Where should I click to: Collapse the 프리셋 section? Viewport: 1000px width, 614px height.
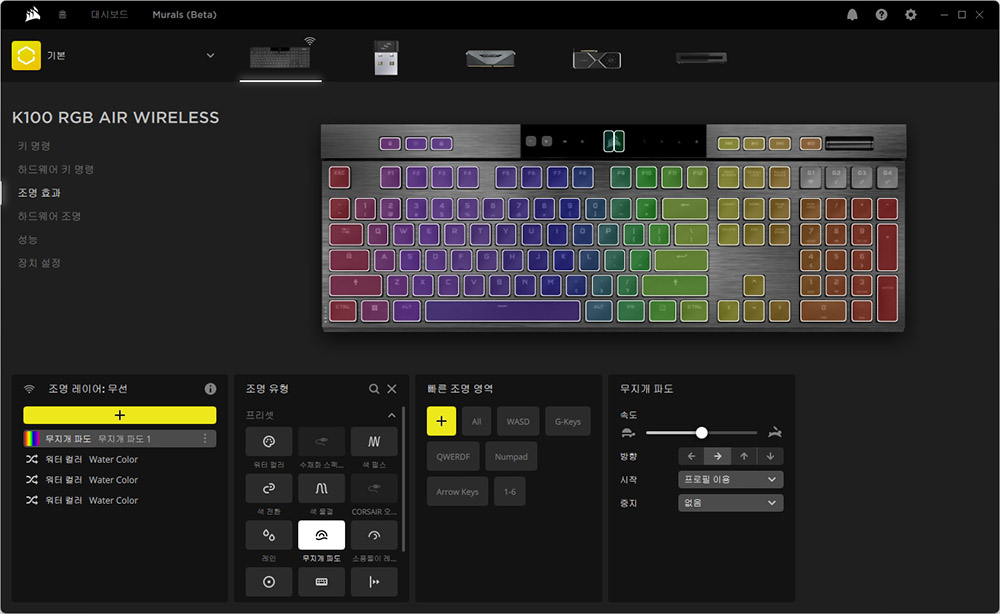point(392,415)
